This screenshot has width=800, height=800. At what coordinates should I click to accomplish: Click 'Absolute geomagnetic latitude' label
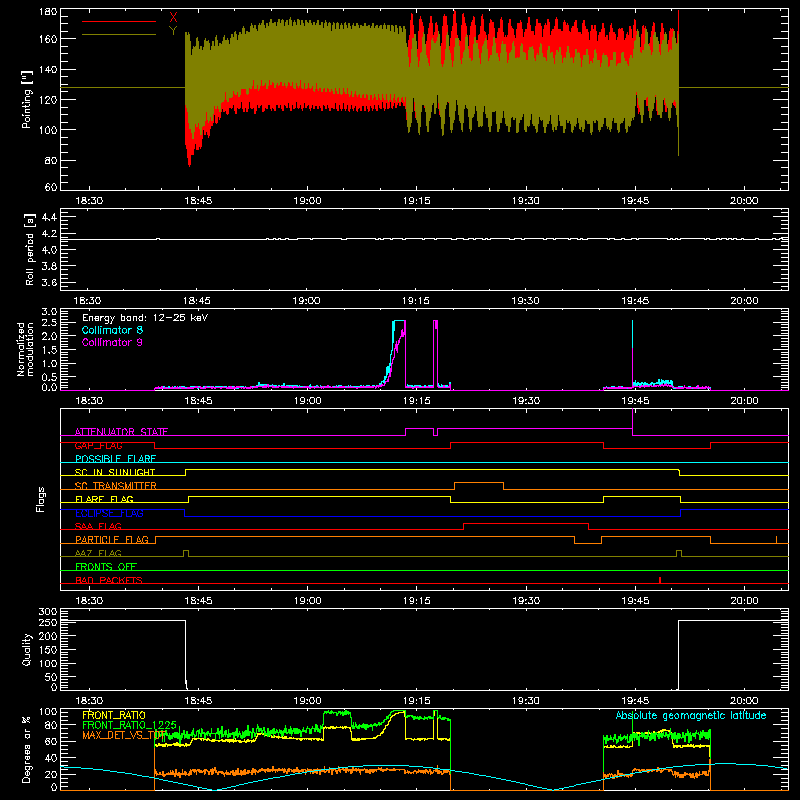[x=691, y=715]
